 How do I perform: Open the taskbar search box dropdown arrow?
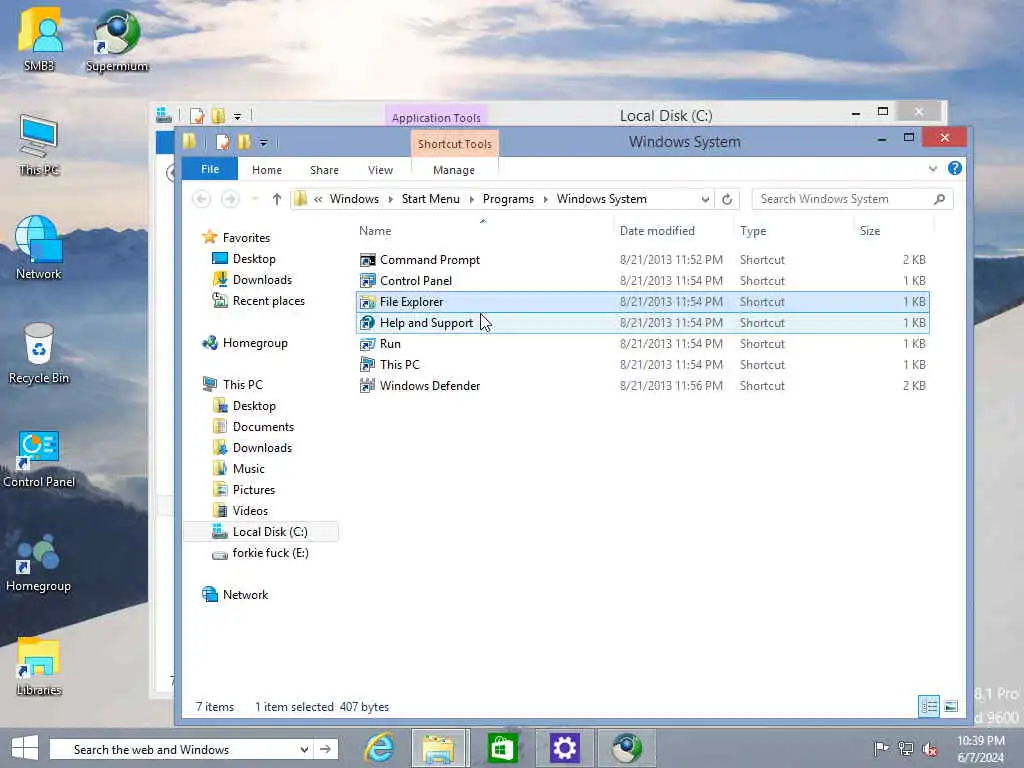coord(304,749)
